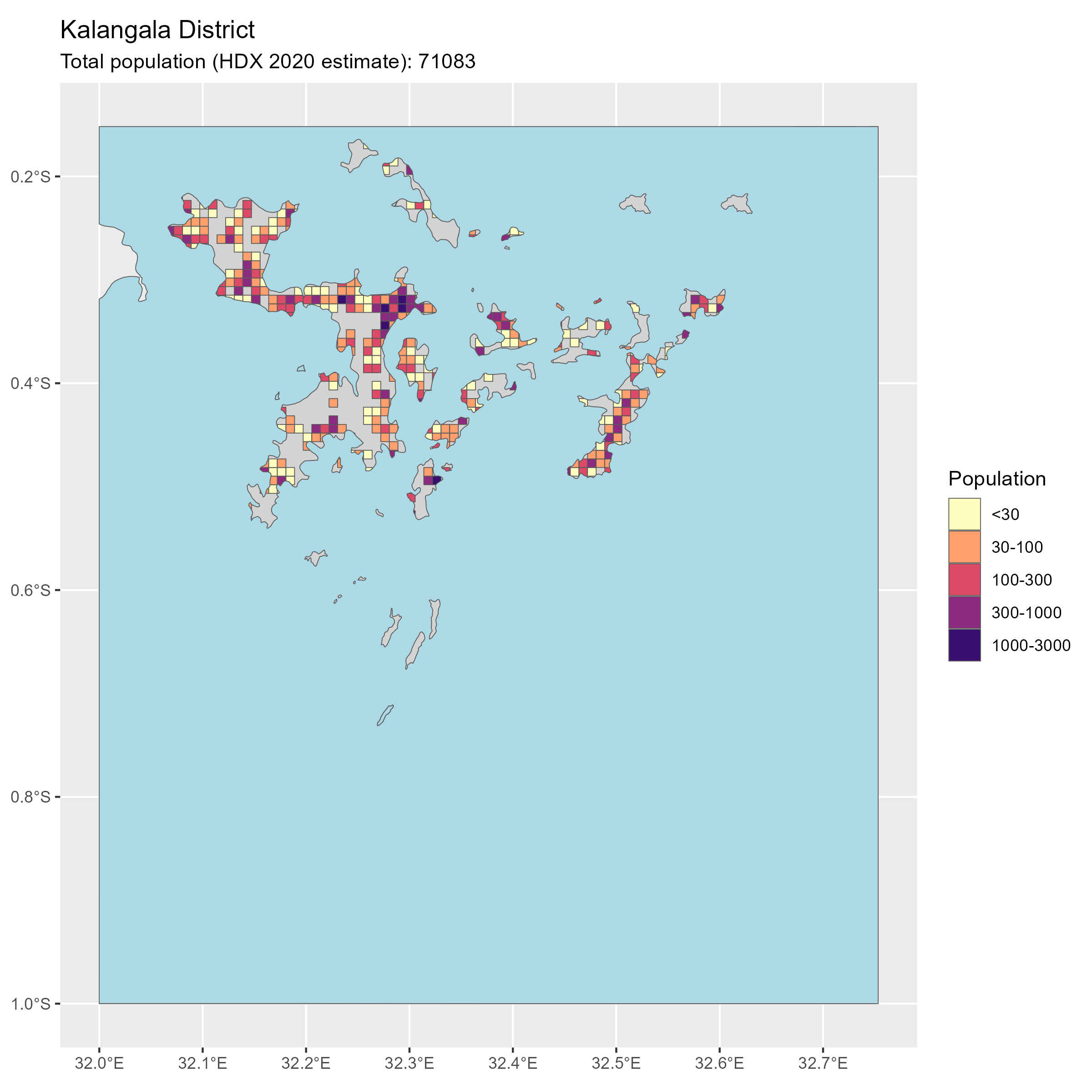Click the 32.6°E longitude axis label
This screenshot has height=1092, width=1092.
[719, 1064]
